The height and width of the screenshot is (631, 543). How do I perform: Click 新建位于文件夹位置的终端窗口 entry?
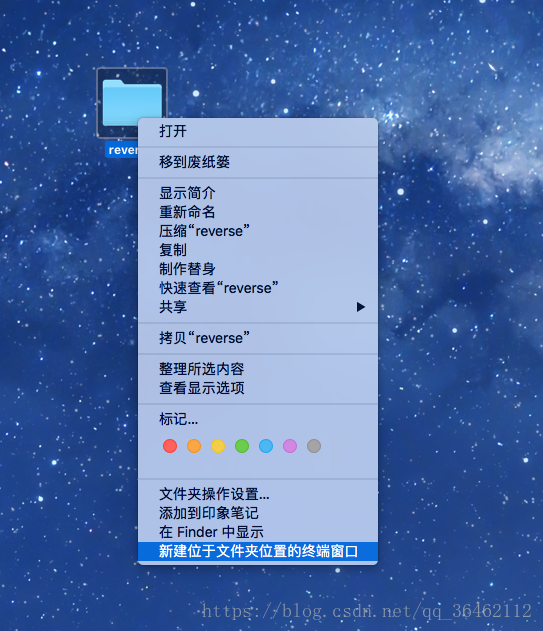coord(258,551)
